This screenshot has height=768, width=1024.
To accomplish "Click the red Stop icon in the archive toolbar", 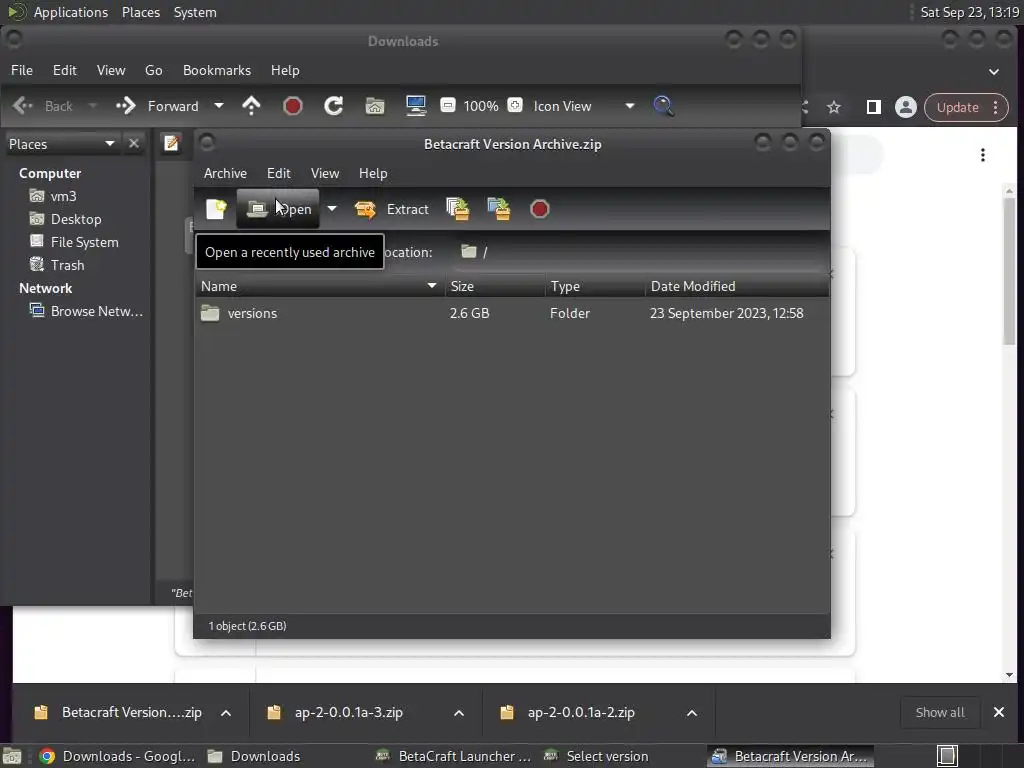I will pos(539,209).
